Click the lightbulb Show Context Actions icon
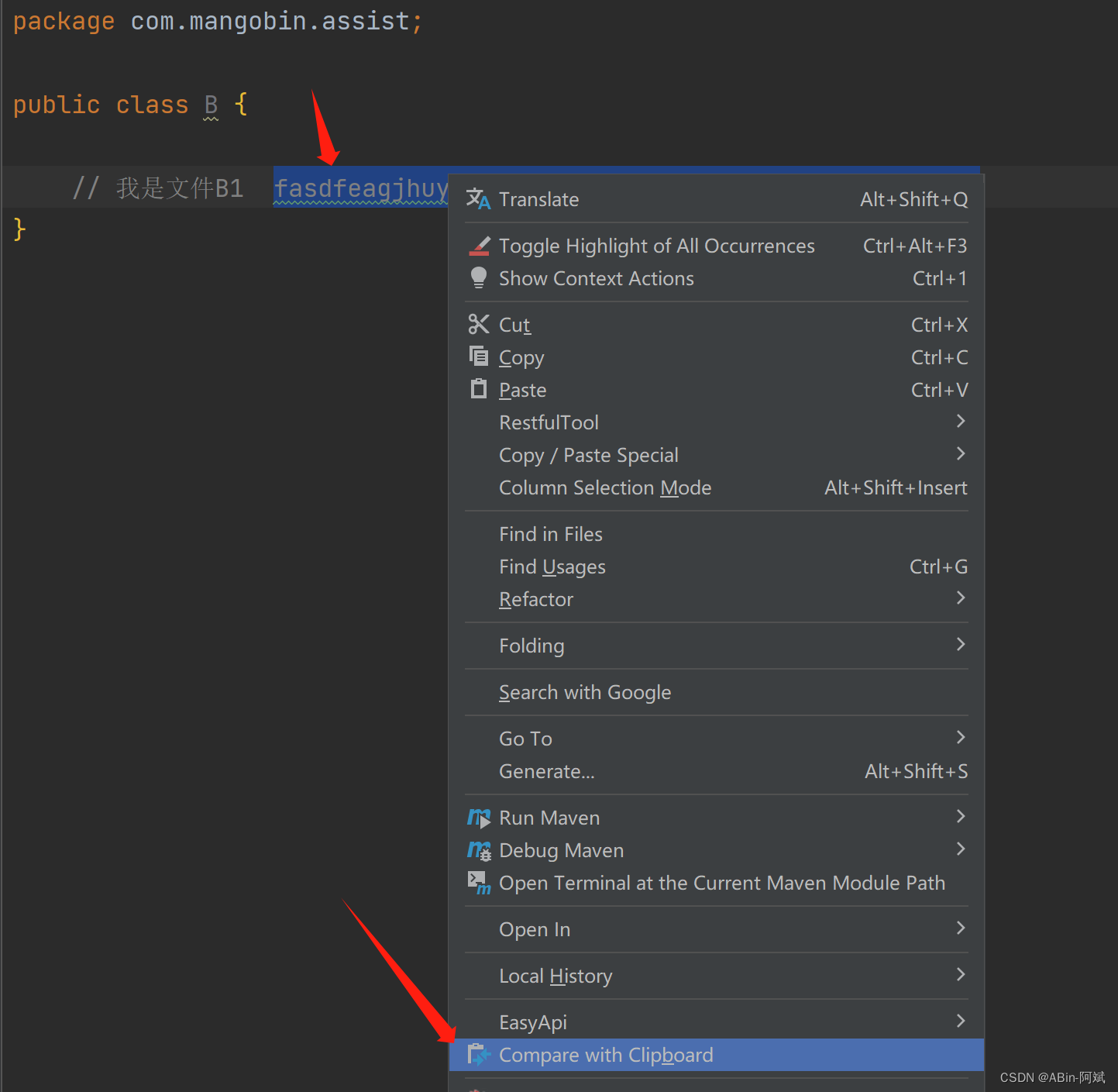Viewport: 1118px width, 1092px height. (x=479, y=278)
